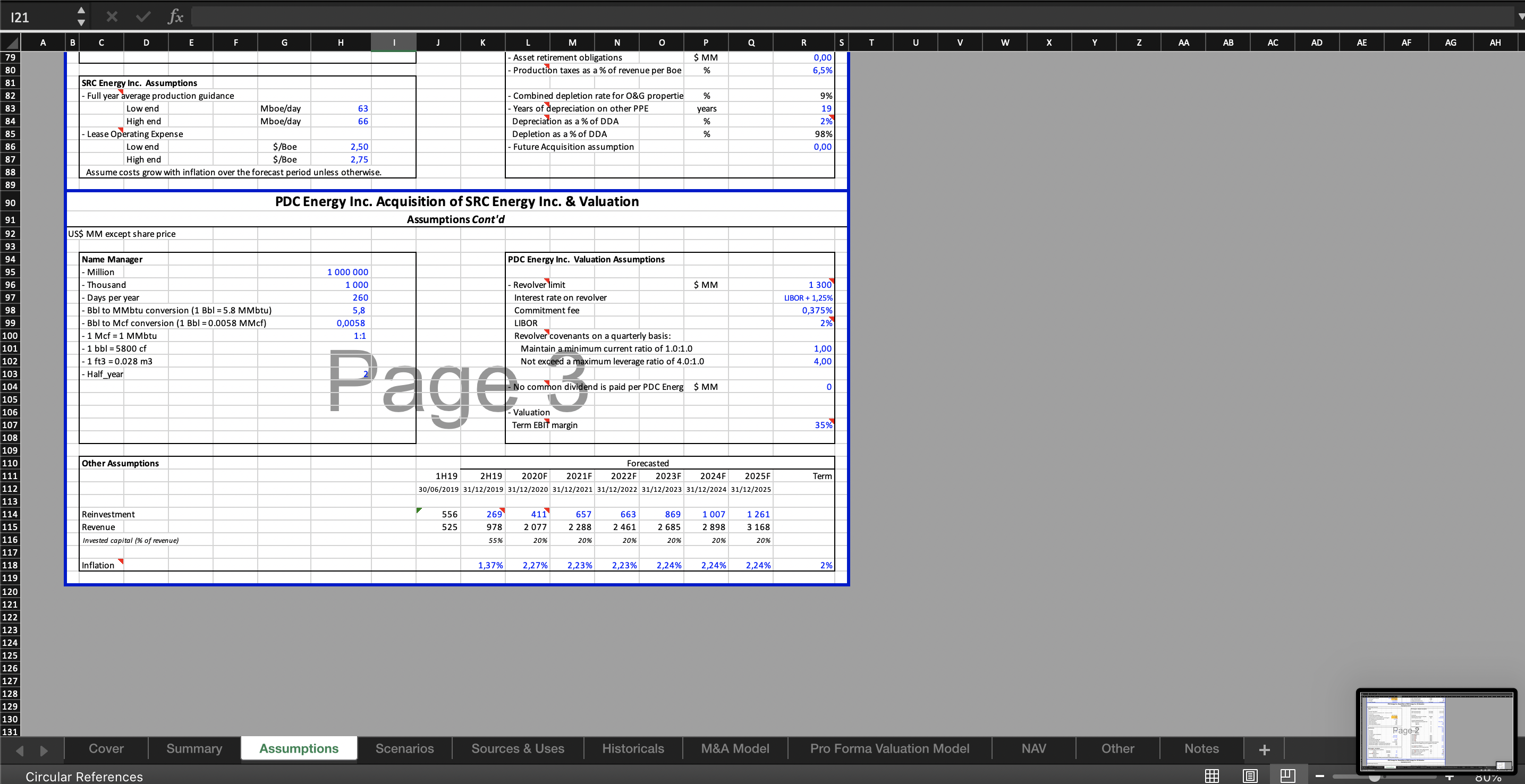
Task: Click the 2025F Reinvestment value 1 261
Action: 751,514
